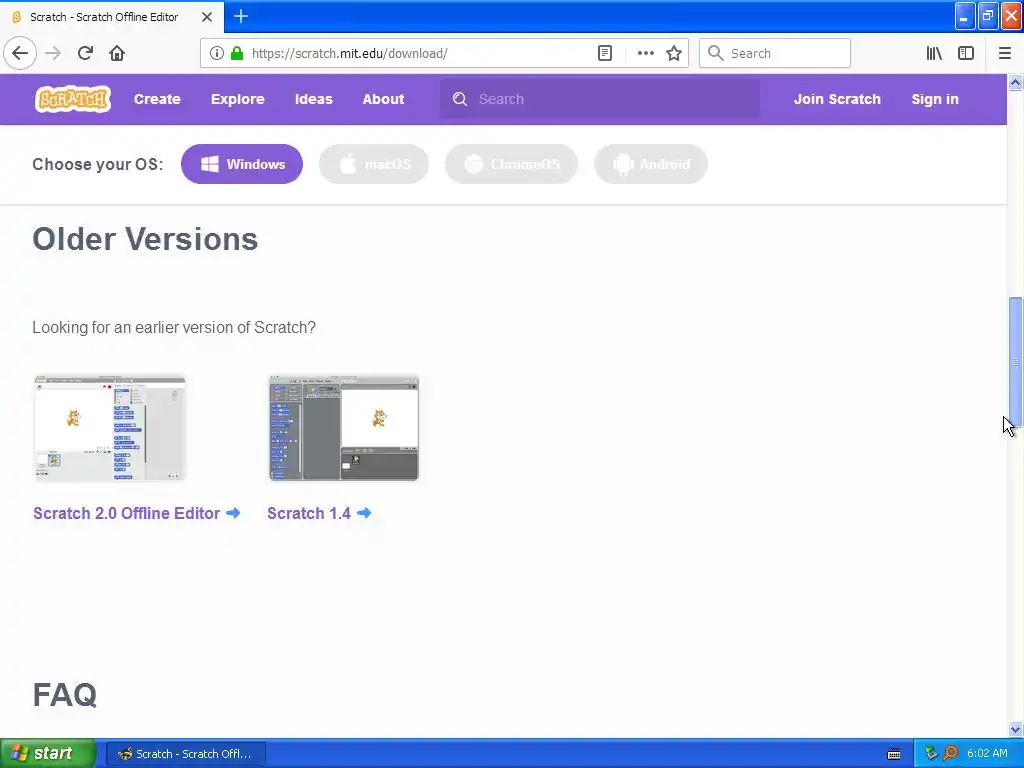1024x768 pixels.
Task: Click Sign in link
Action: [935, 99]
